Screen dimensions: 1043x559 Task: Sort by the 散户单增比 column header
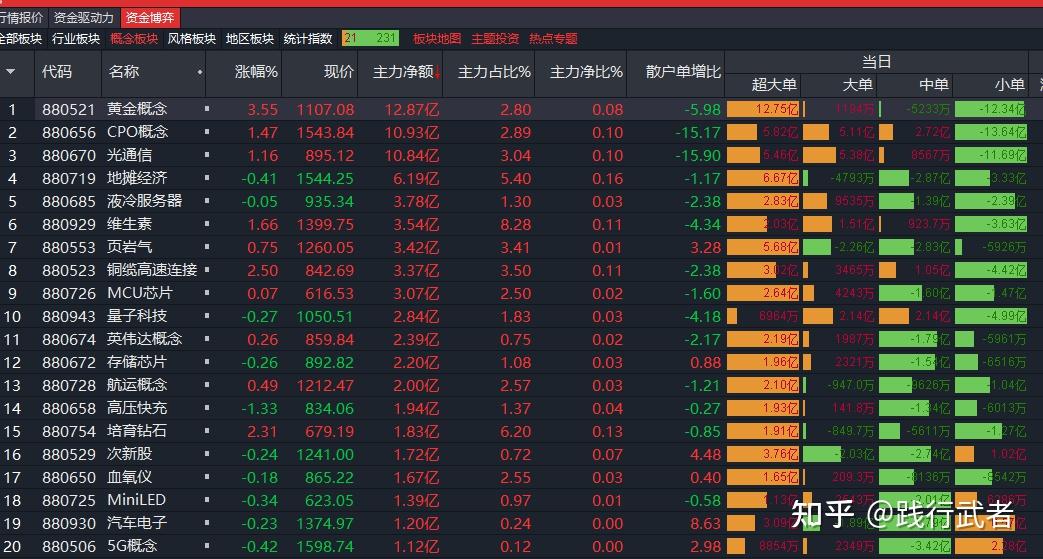coord(683,72)
